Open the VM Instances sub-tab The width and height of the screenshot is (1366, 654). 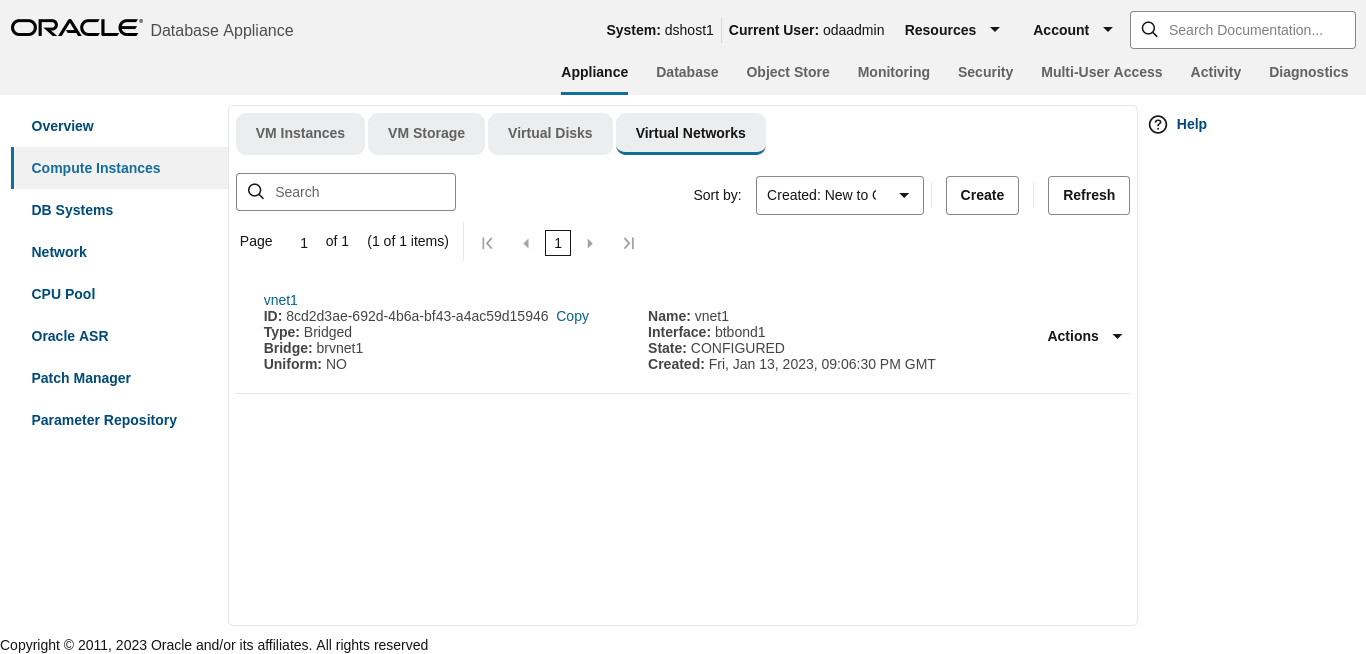[x=300, y=133]
